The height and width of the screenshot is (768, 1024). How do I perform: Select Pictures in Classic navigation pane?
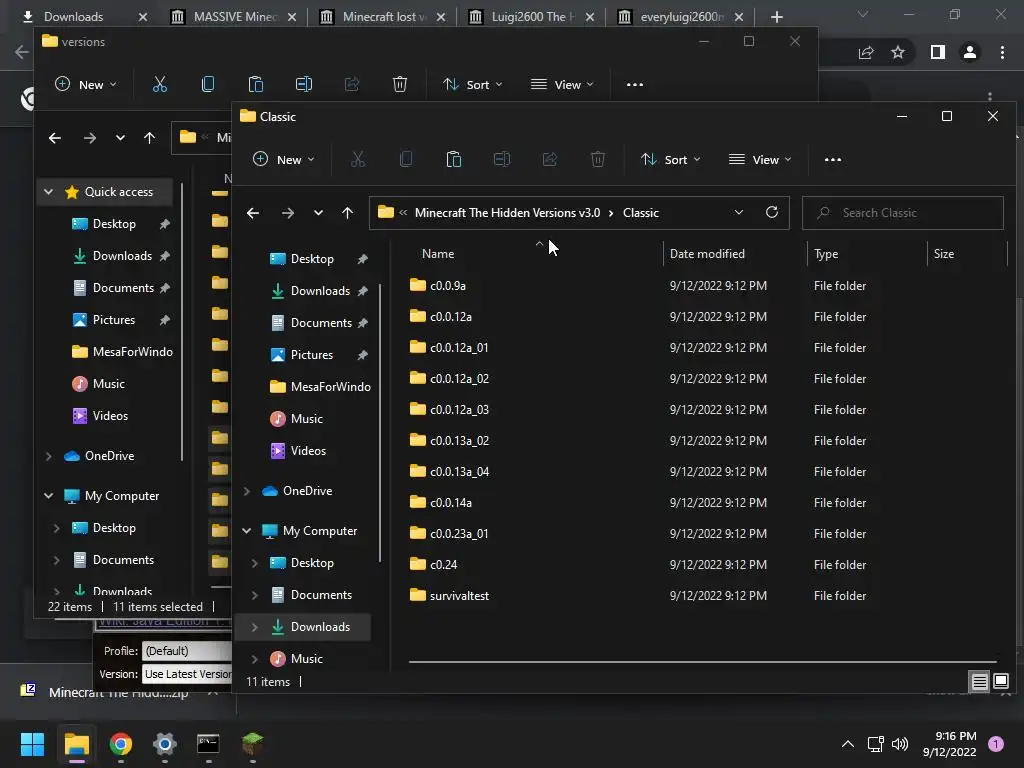click(312, 355)
